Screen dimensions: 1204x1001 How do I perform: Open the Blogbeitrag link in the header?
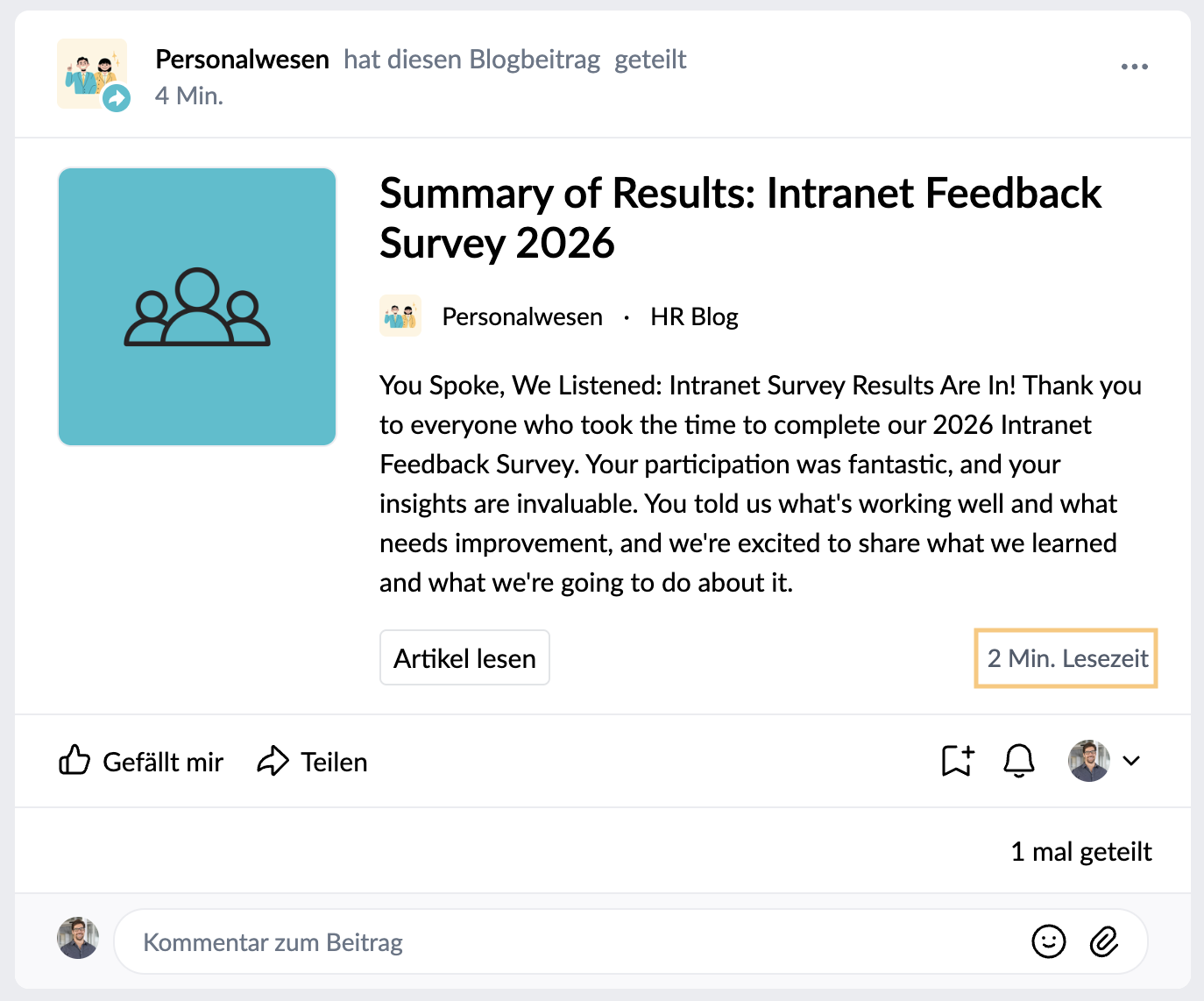point(535,60)
